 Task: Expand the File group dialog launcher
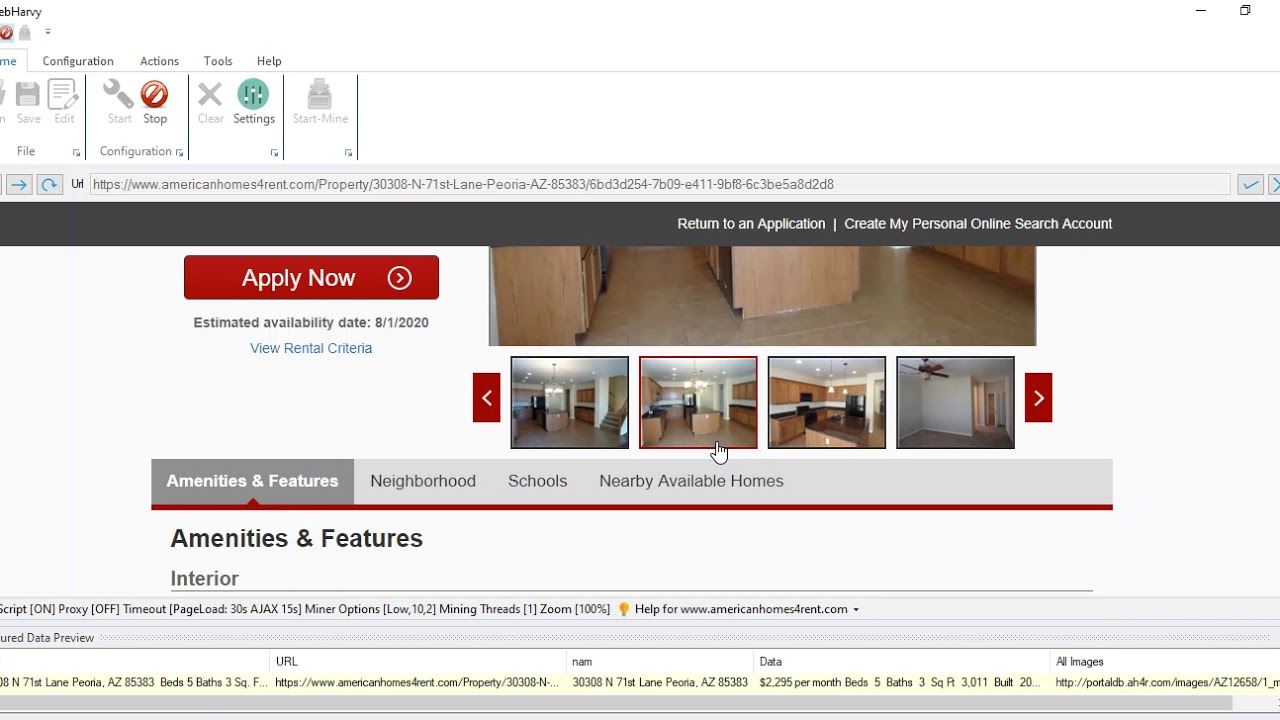click(x=76, y=153)
